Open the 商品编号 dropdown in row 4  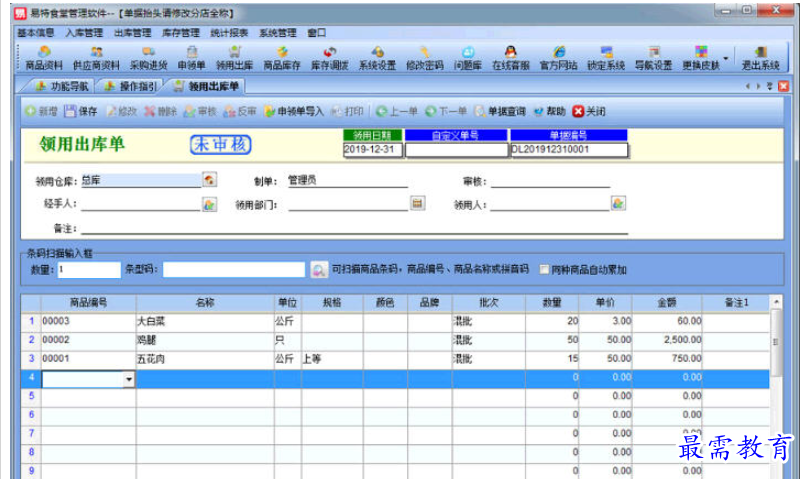pyautogui.click(x=128, y=379)
